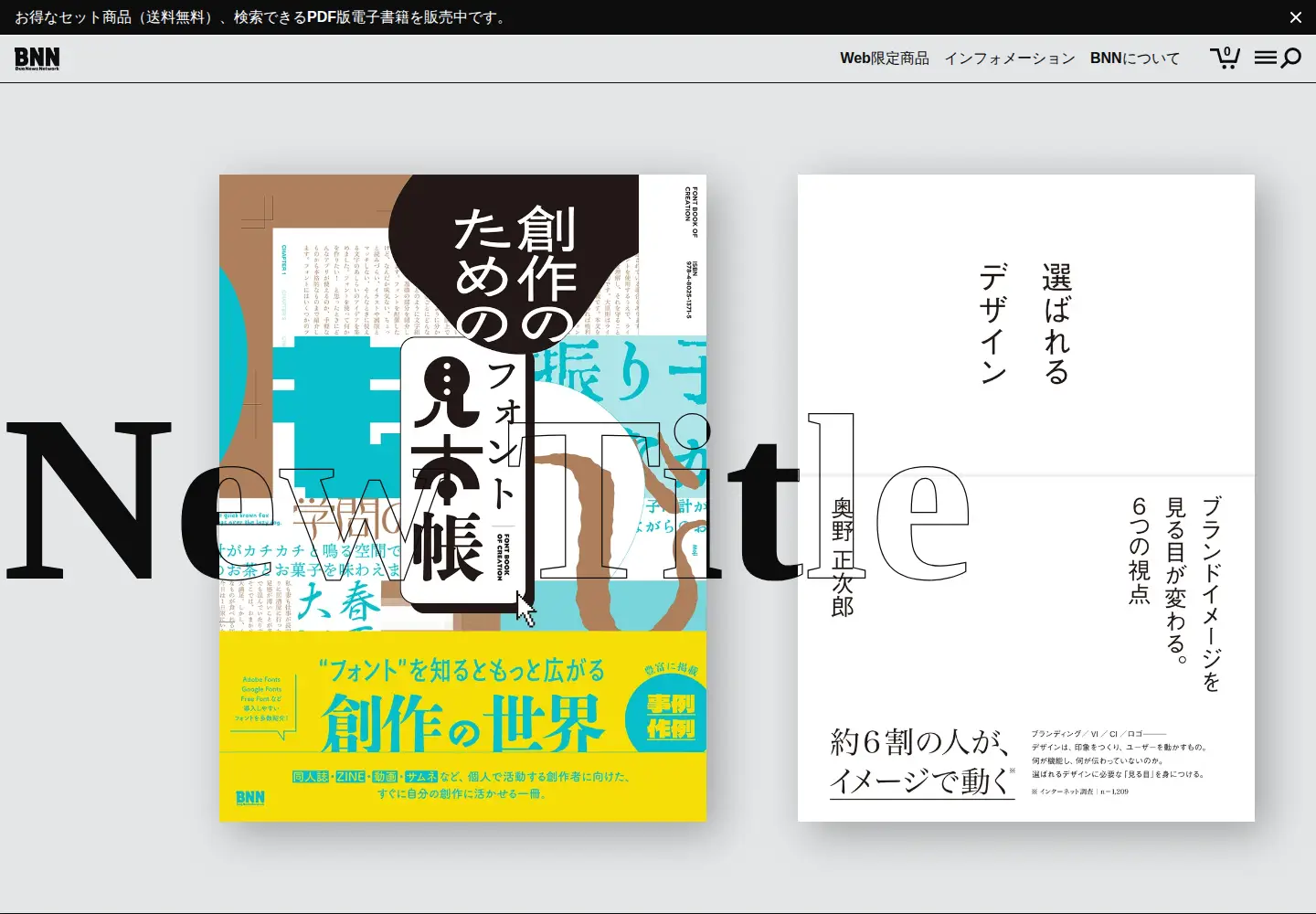Open the BNNについて menu item
The height and width of the screenshot is (914, 1316).
tap(1135, 58)
